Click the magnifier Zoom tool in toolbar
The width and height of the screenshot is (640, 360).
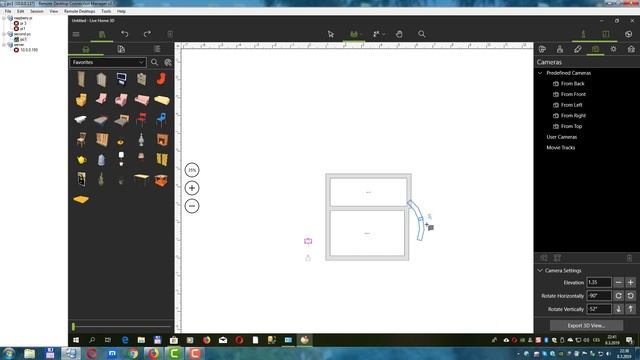(422, 34)
